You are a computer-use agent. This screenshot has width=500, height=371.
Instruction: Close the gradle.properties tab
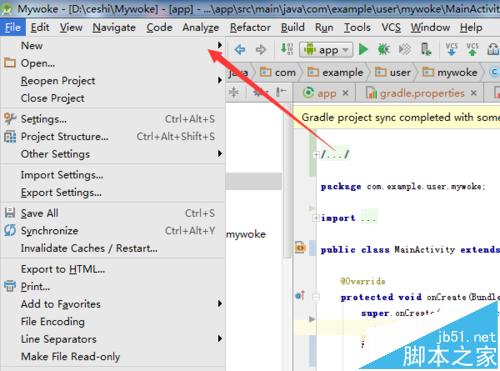pos(474,93)
